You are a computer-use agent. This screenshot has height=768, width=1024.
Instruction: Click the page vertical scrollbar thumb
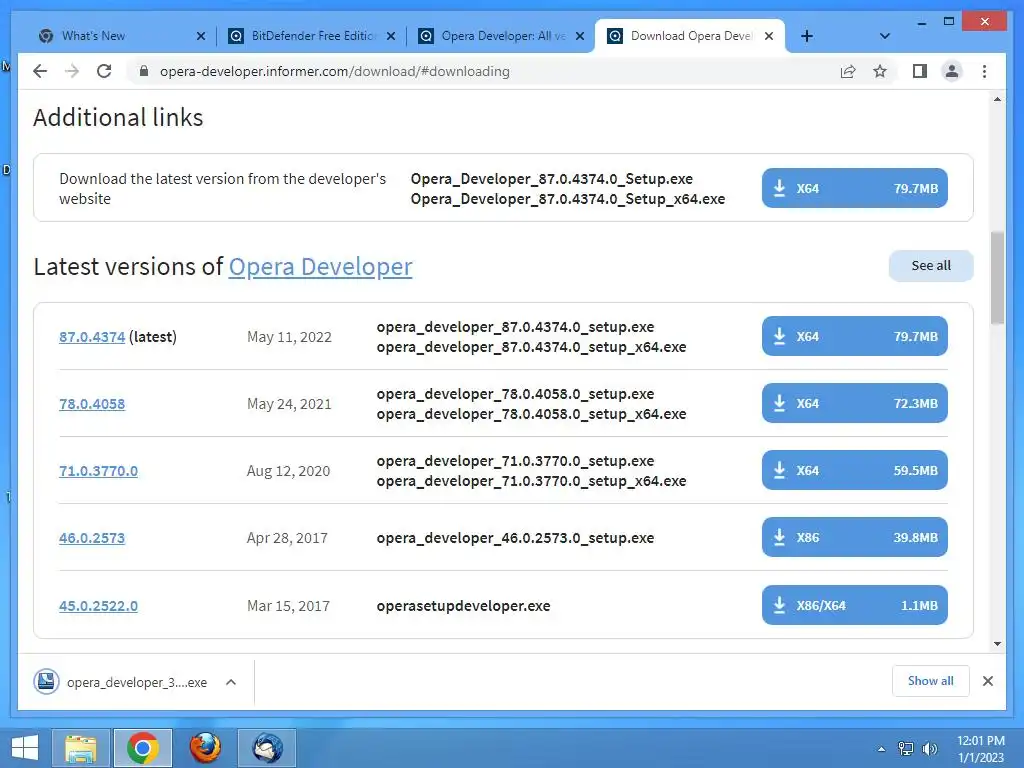tap(997, 278)
